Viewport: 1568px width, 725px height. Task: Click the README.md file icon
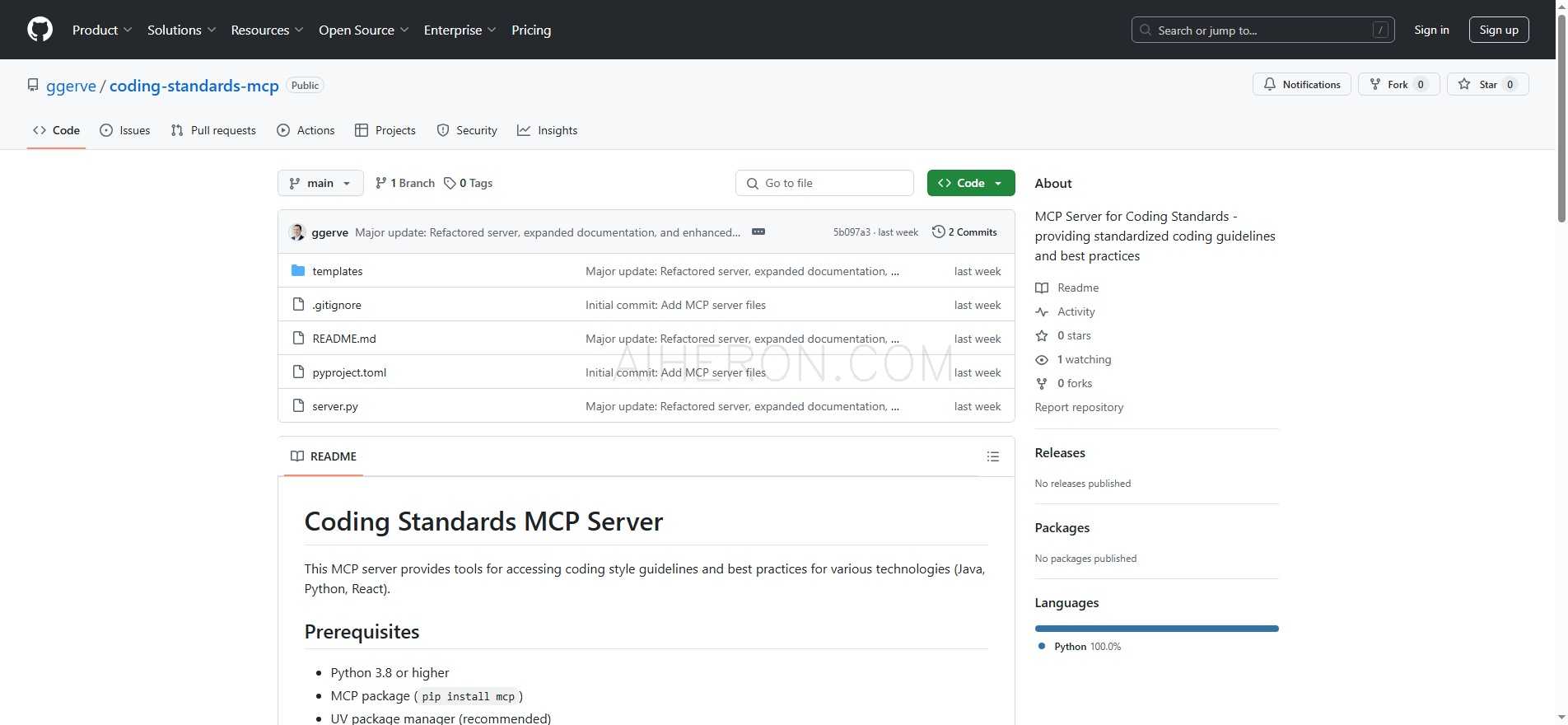pos(298,339)
